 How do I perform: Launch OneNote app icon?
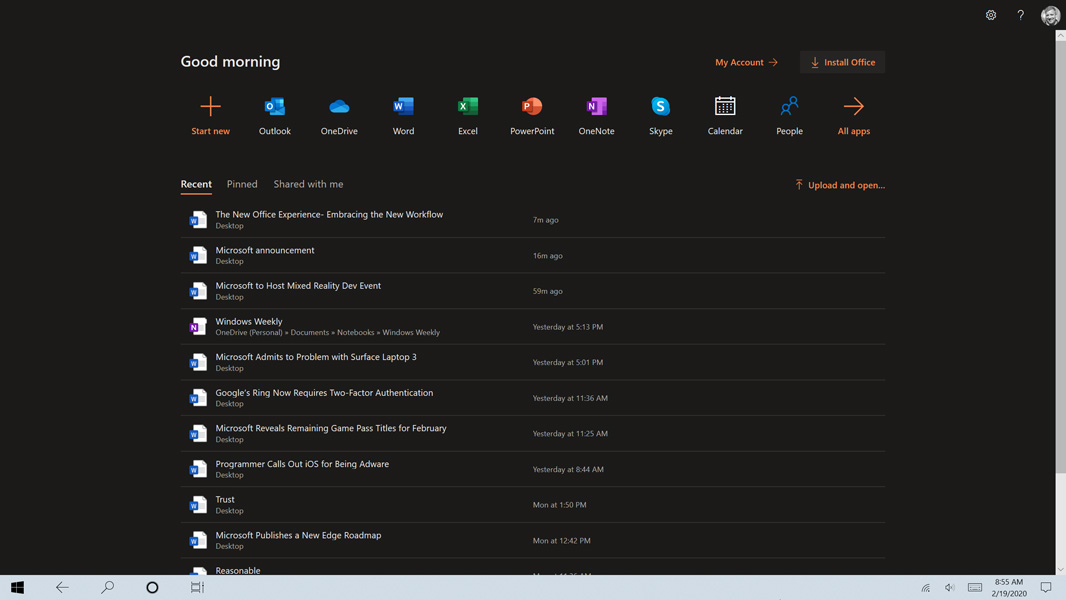[596, 107]
